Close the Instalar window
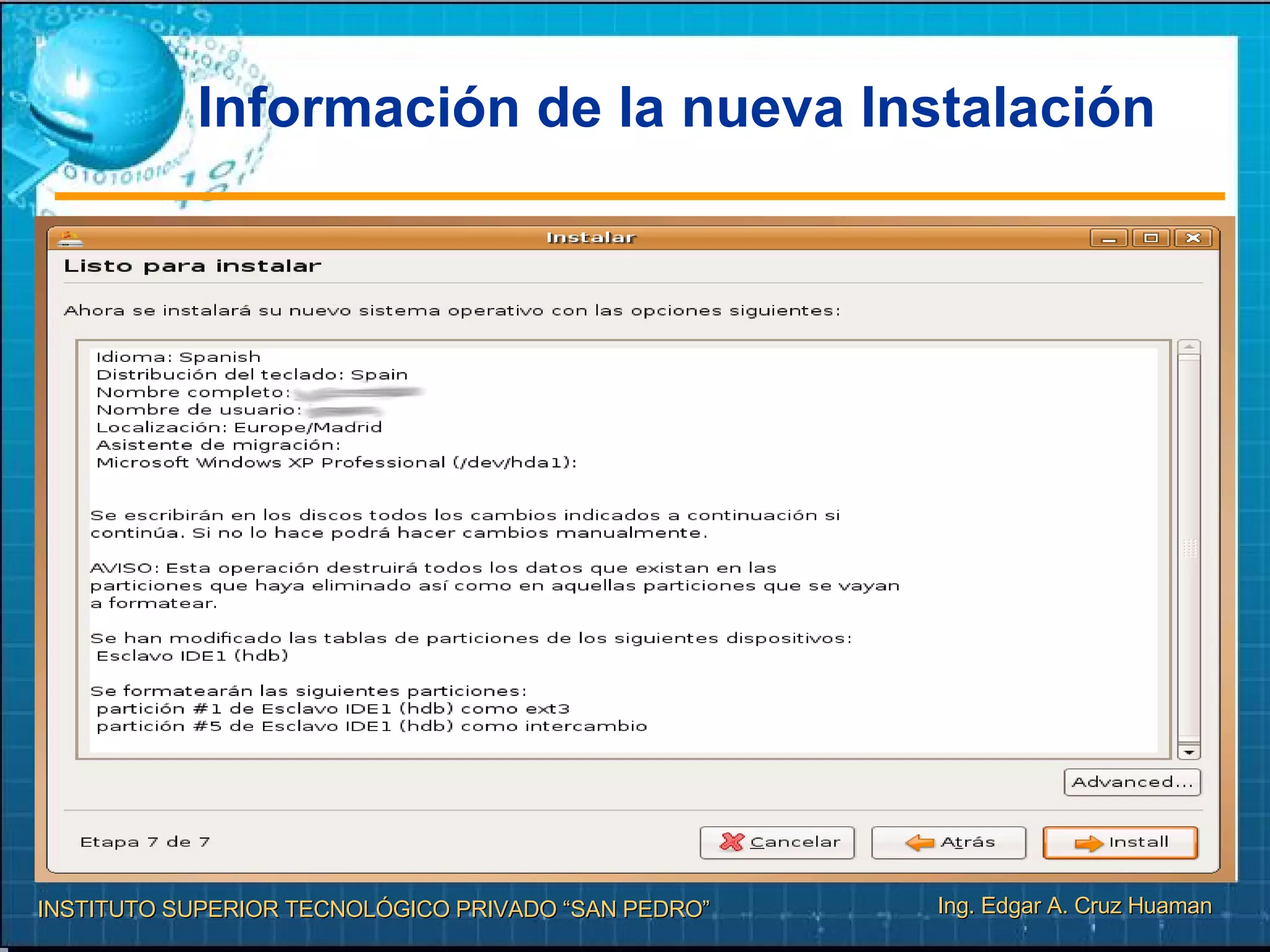The width and height of the screenshot is (1270, 952). [1193, 238]
